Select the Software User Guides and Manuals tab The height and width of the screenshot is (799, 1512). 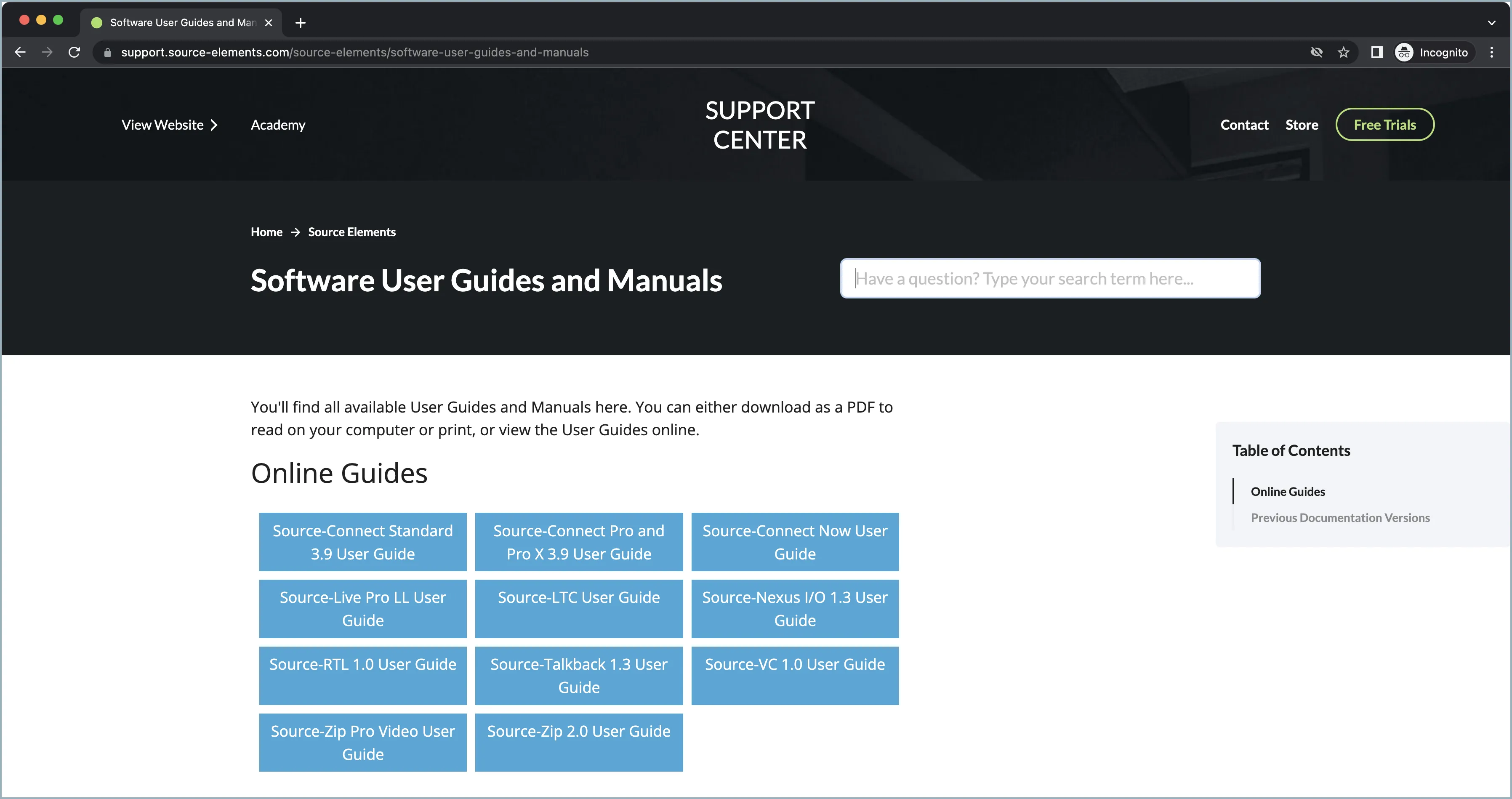[181, 22]
